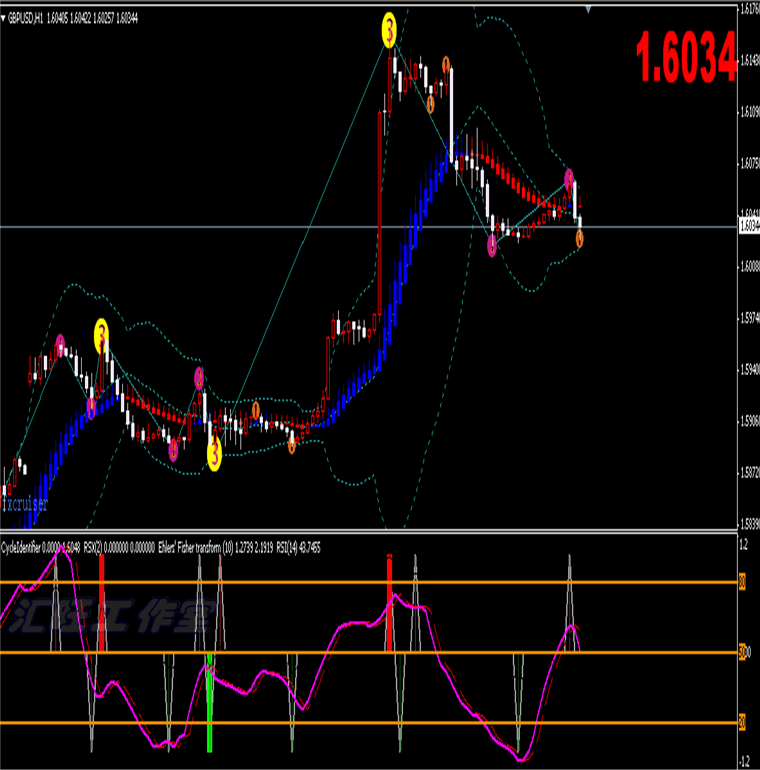Click the current price tag 1.6034 on the price axis

point(750,226)
